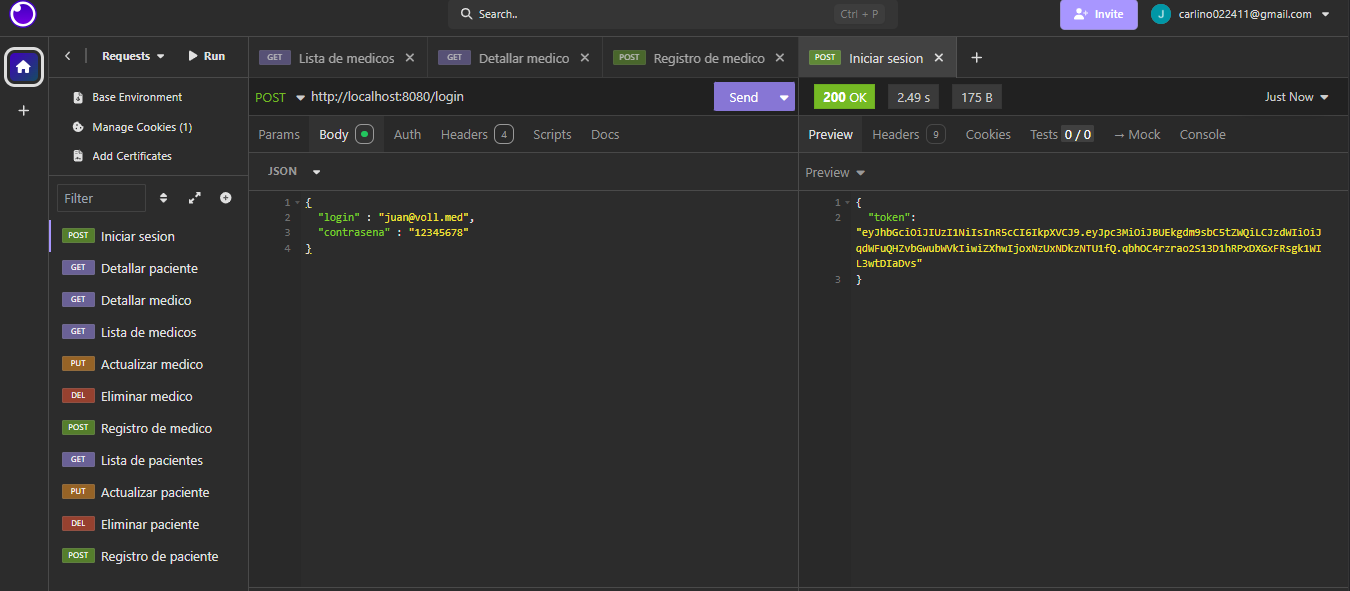Click the search magnifier icon
Screen dimensions: 1350x591
pyautogui.click(x=466, y=14)
